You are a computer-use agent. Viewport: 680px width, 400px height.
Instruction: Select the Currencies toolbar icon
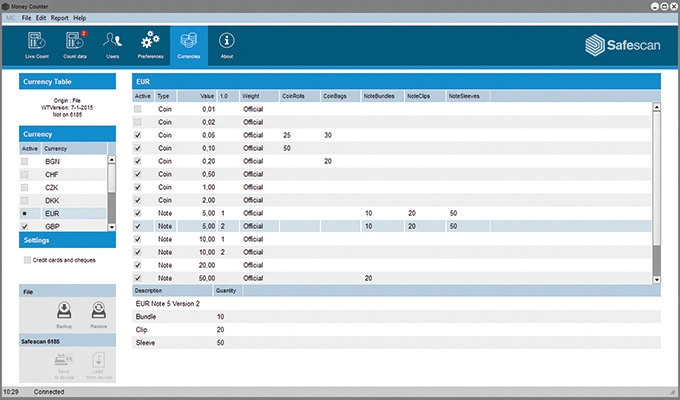point(188,47)
